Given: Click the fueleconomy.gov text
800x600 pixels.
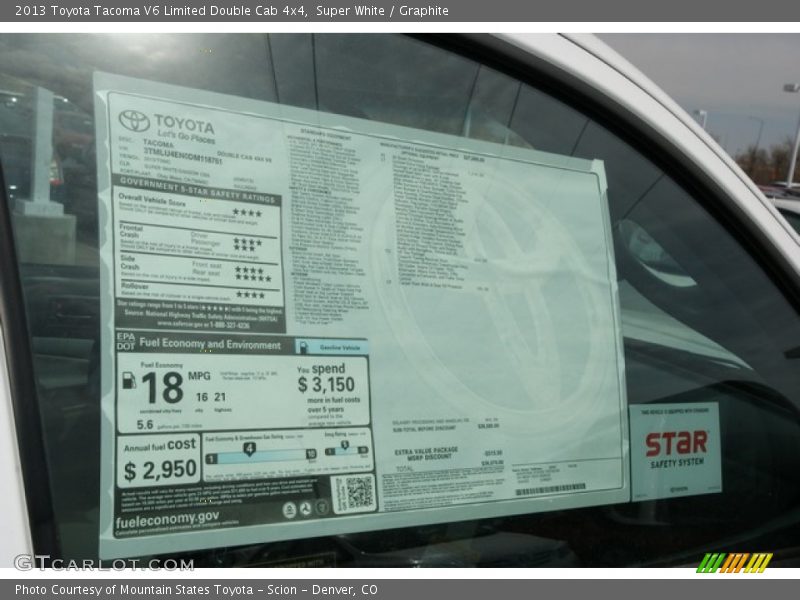Looking at the screenshot, I should coord(167,519).
